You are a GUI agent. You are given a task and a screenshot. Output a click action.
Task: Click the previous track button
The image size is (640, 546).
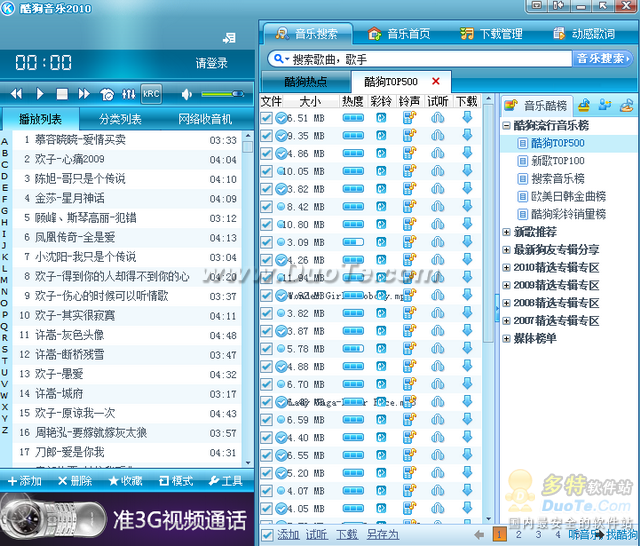pos(16,94)
